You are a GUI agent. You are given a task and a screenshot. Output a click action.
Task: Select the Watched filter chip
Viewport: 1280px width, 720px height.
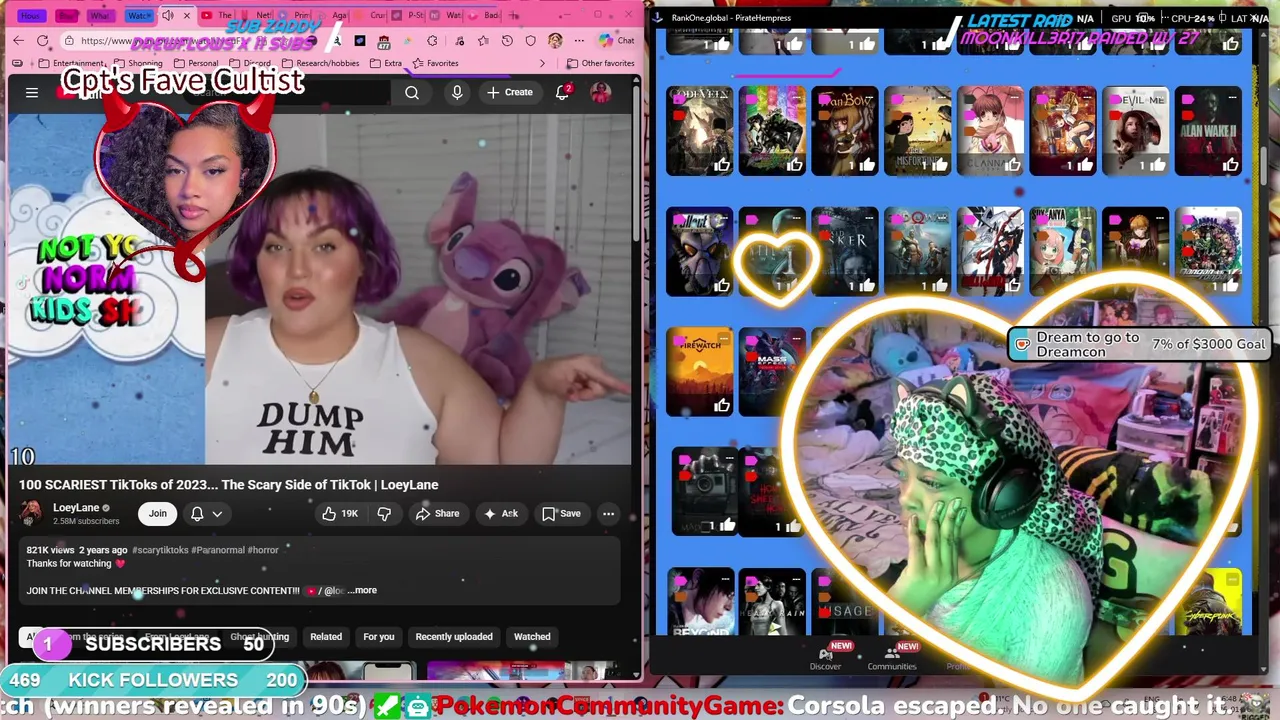(532, 637)
